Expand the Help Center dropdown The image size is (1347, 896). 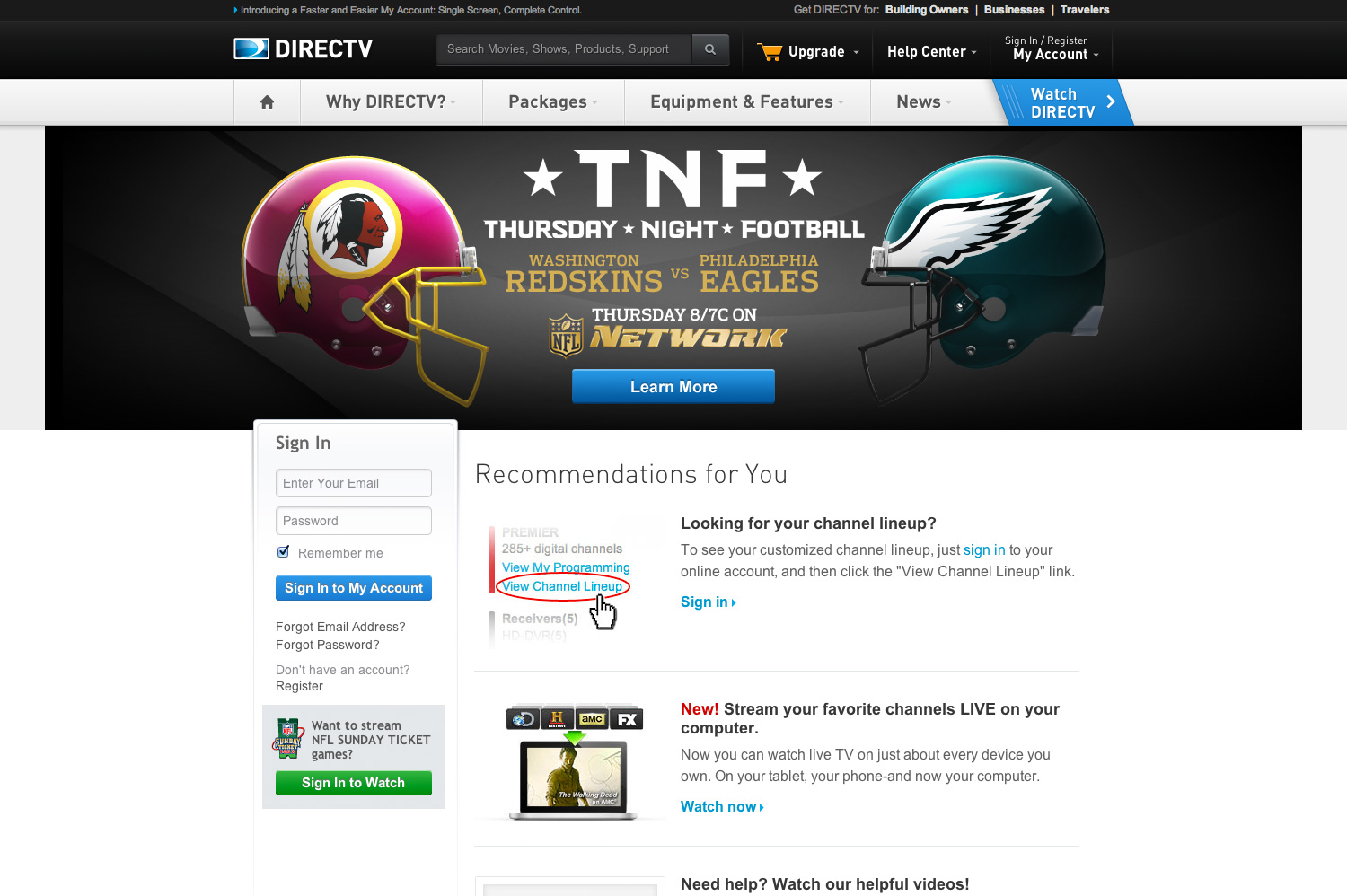point(931,51)
